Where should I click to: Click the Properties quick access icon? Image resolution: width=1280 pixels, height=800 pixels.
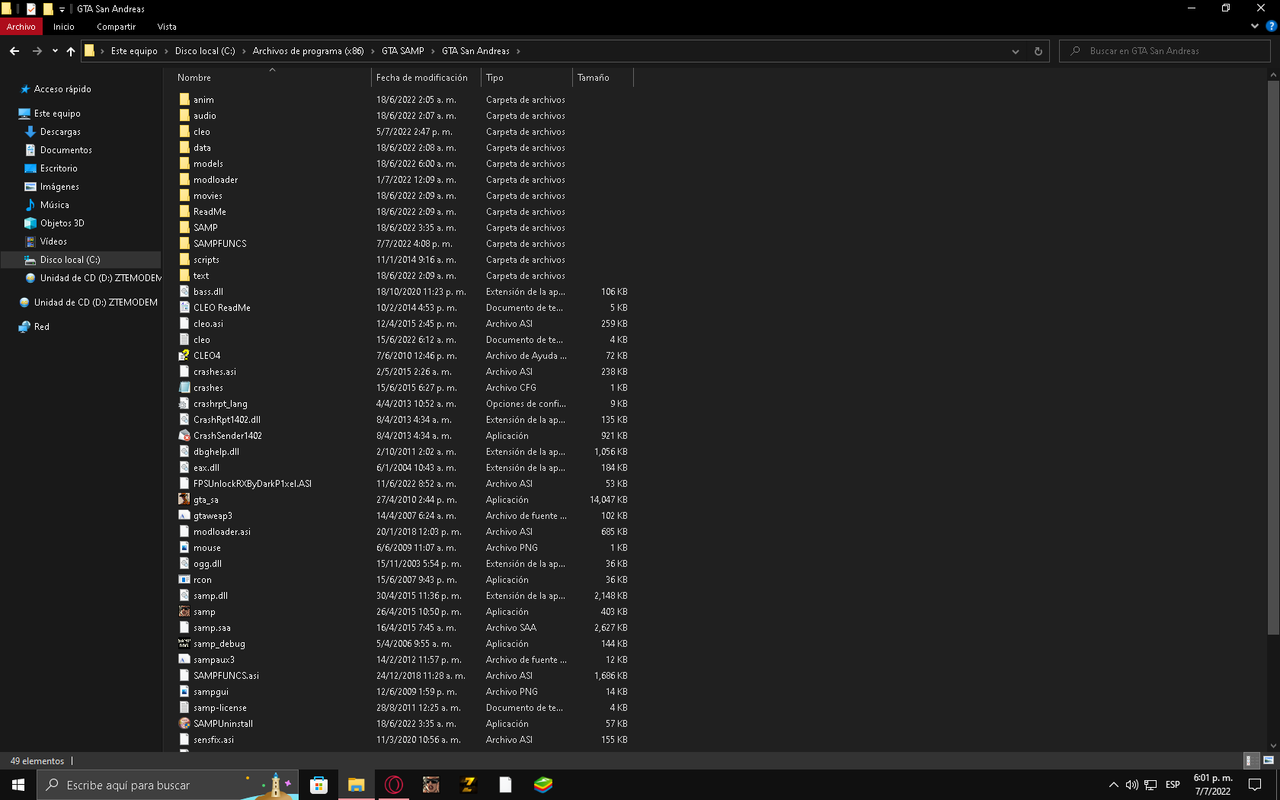[31, 9]
